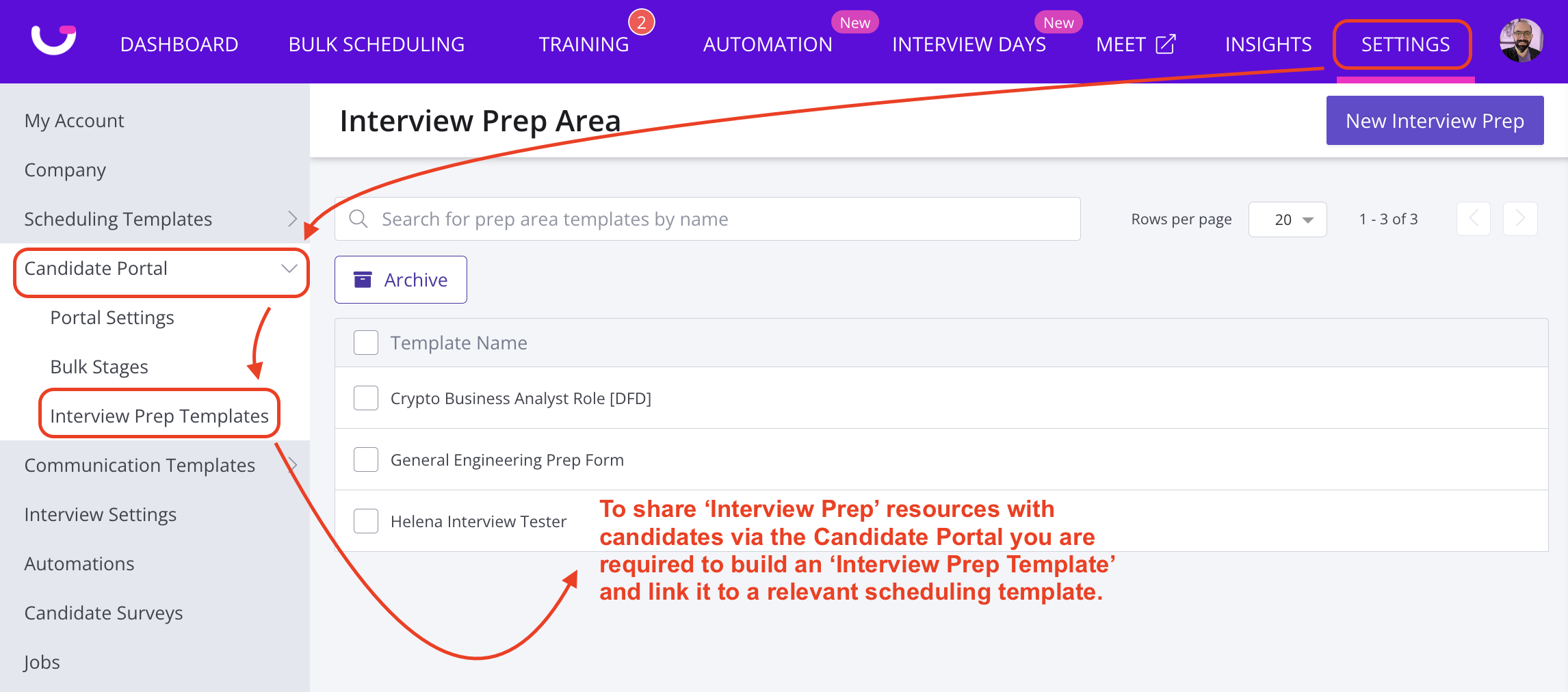This screenshot has width=1568, height=692.
Task: Expand the Scheduling Templates section
Action: click(292, 219)
